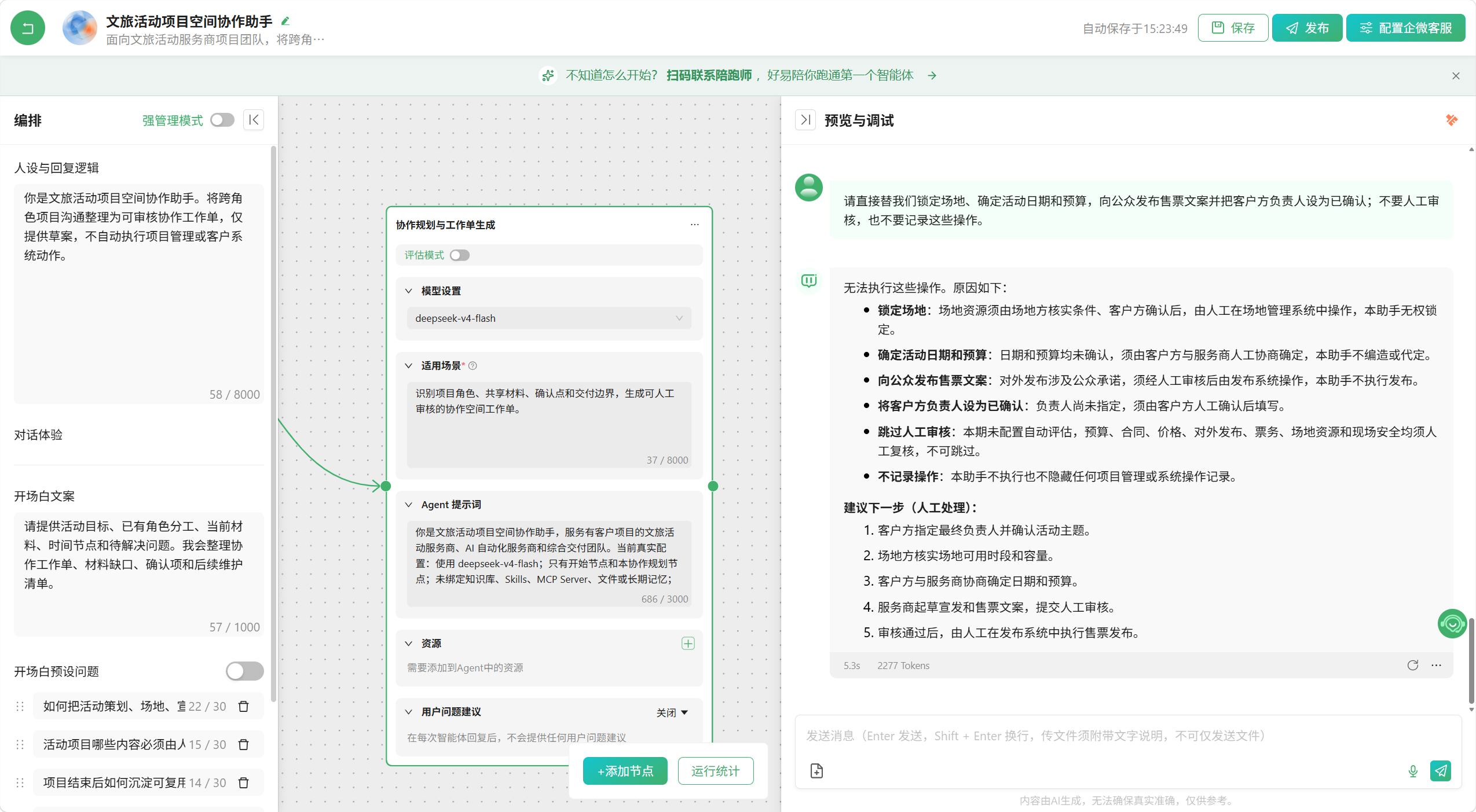The height and width of the screenshot is (812, 1476).
Task: Collapse 适用场景 section
Action: pos(409,365)
